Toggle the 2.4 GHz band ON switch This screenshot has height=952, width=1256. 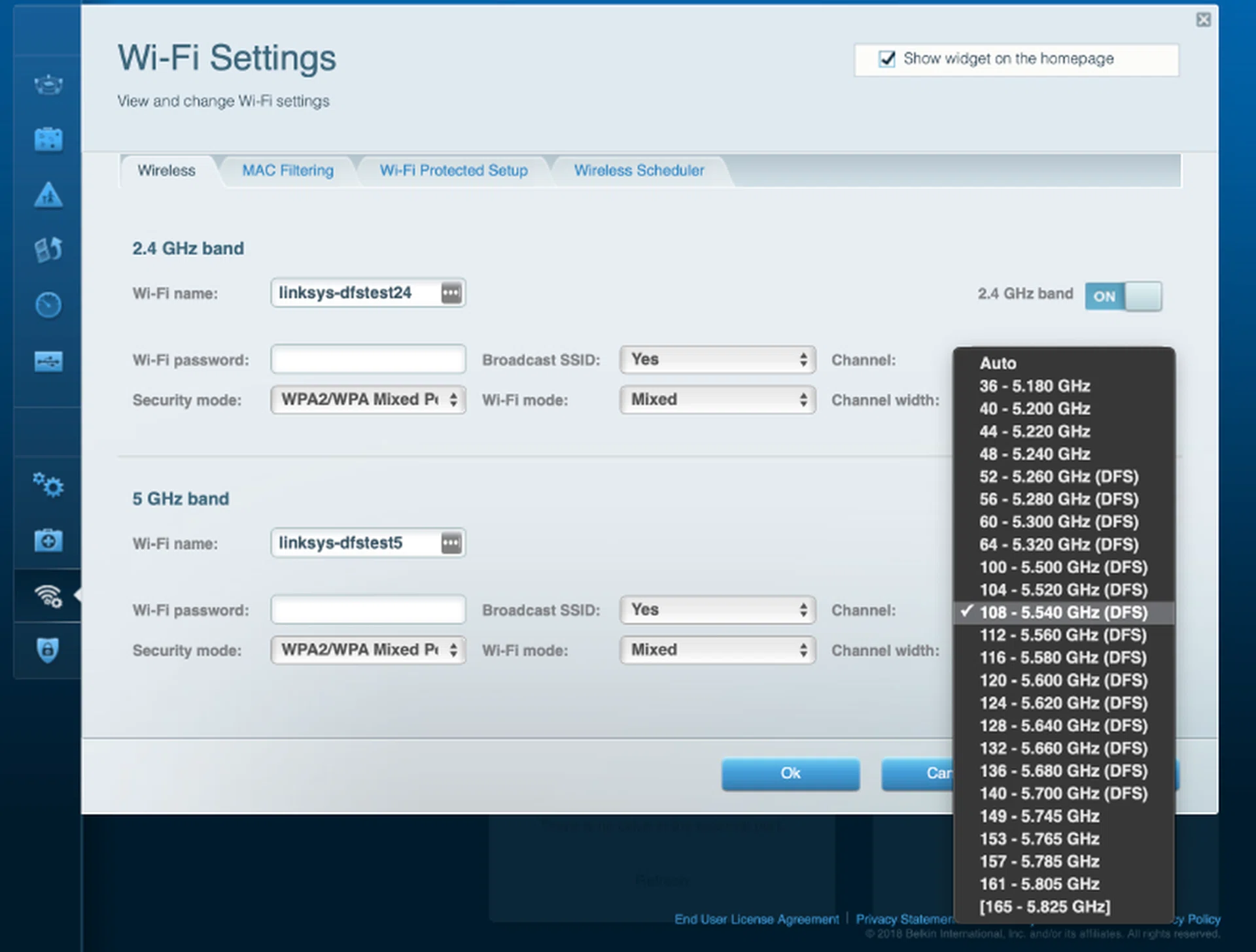(1123, 296)
